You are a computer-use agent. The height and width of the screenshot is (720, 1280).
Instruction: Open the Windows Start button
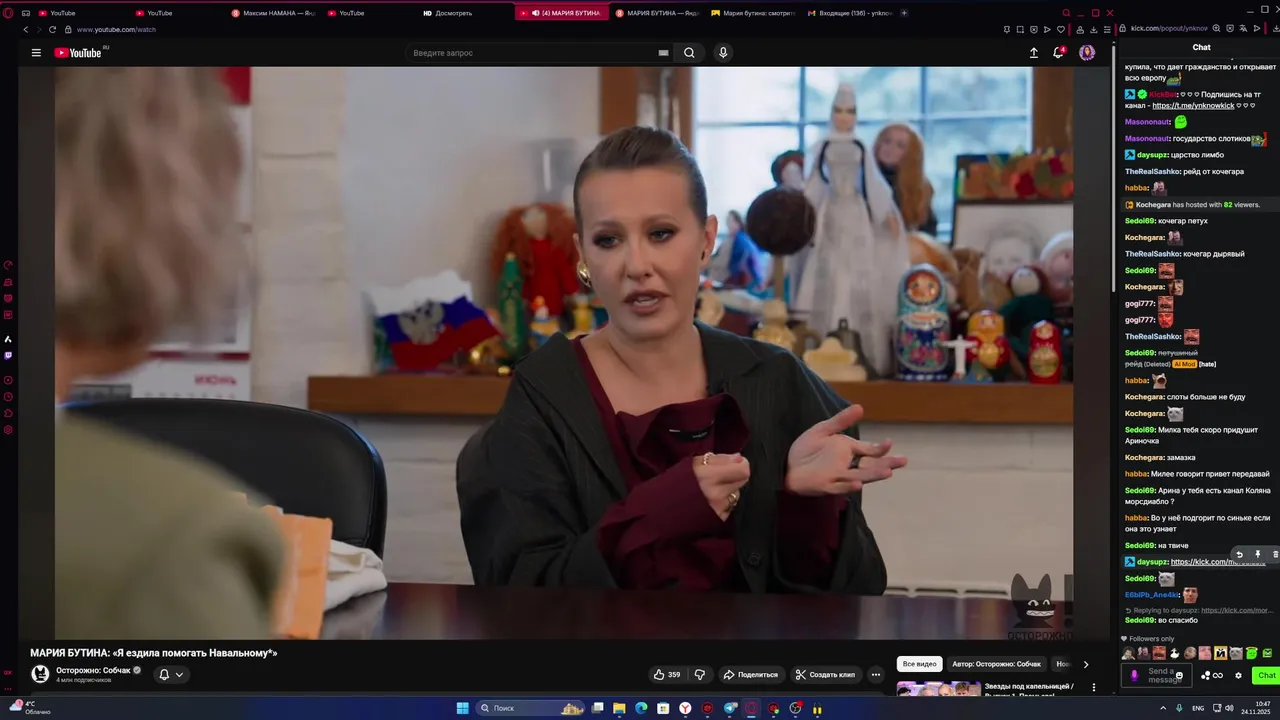point(462,708)
